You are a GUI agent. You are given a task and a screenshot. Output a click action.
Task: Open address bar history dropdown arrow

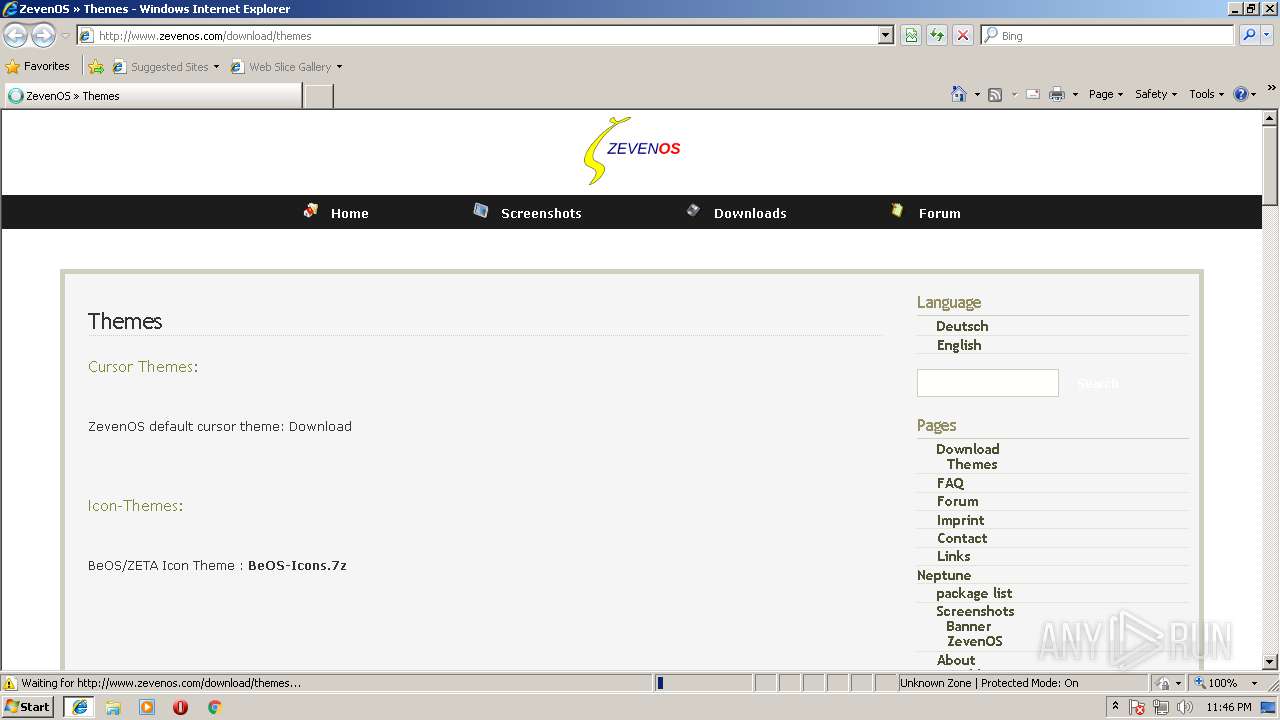(x=885, y=35)
